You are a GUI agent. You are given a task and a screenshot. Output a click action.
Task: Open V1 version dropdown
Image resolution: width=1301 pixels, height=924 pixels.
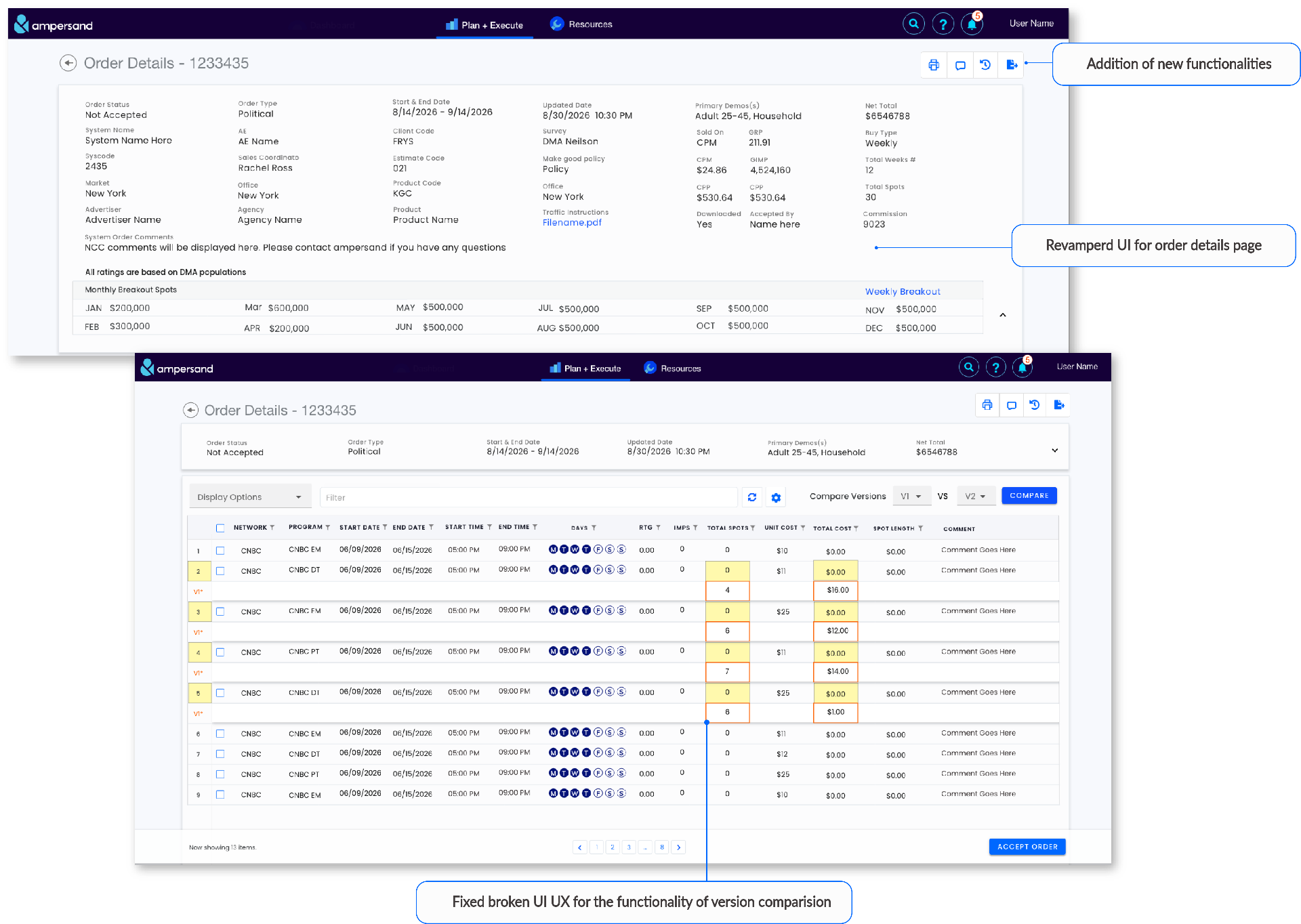911,496
